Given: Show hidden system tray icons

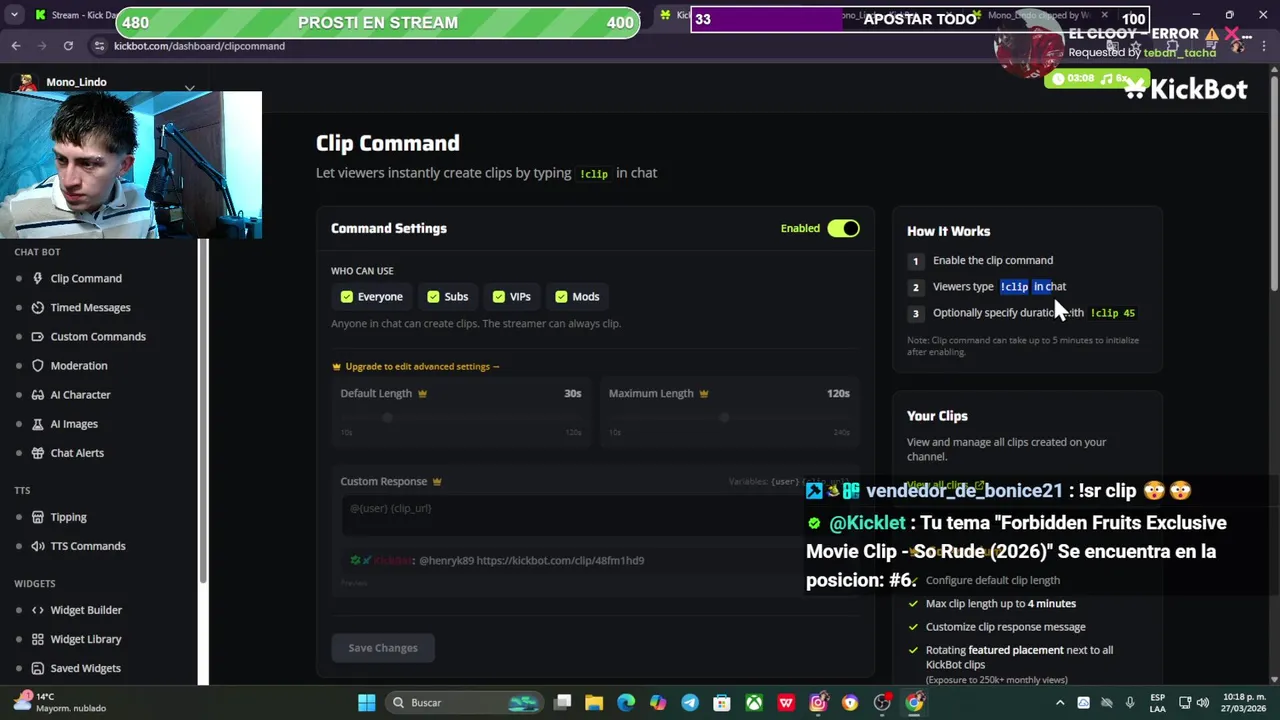Looking at the screenshot, I should (1061, 702).
